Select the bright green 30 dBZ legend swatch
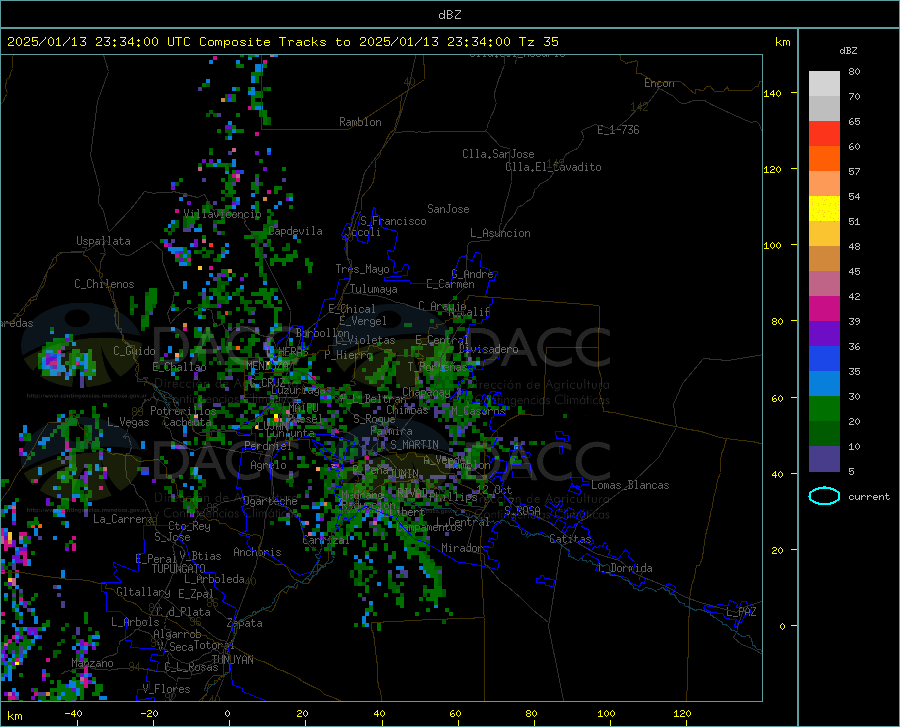 824,409
